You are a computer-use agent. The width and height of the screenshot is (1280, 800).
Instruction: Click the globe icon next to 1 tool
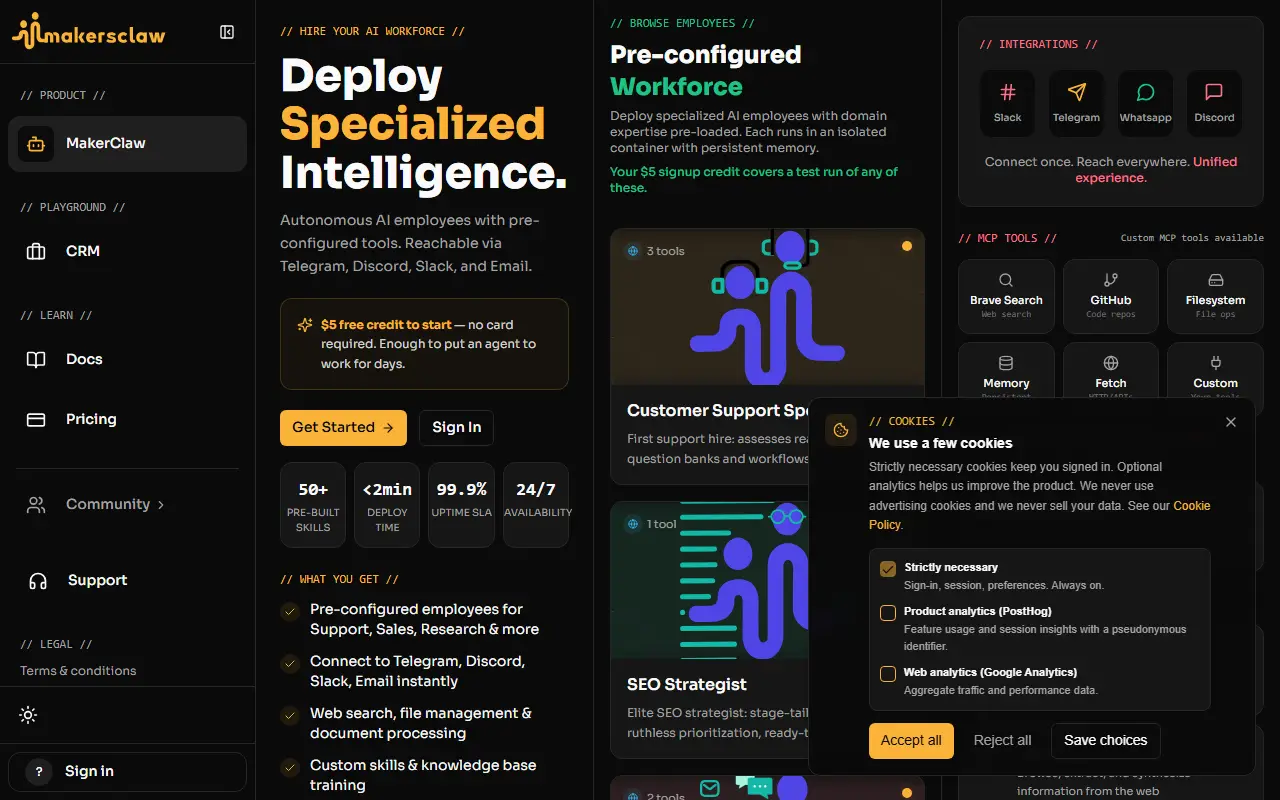(633, 524)
